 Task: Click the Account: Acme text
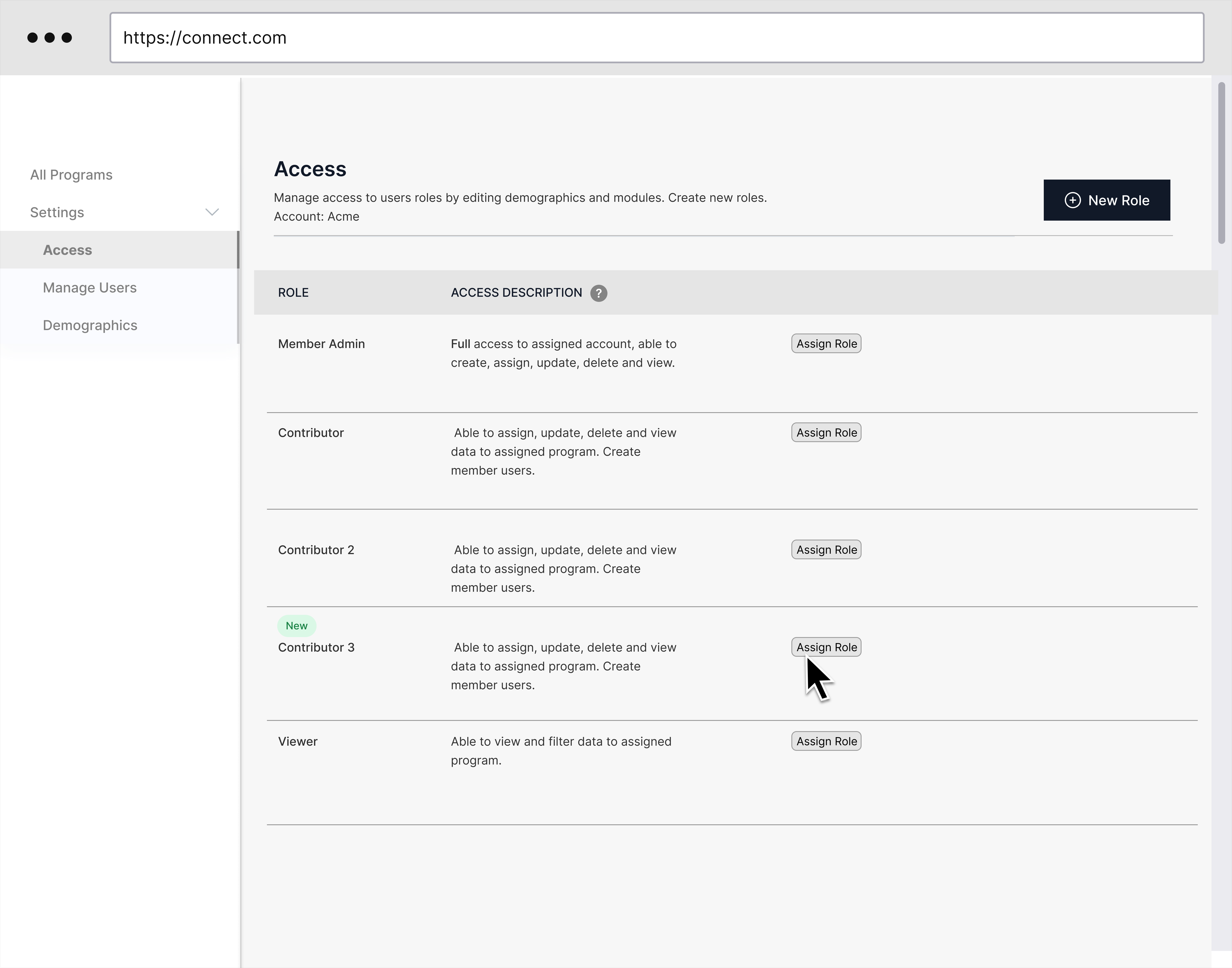click(316, 217)
